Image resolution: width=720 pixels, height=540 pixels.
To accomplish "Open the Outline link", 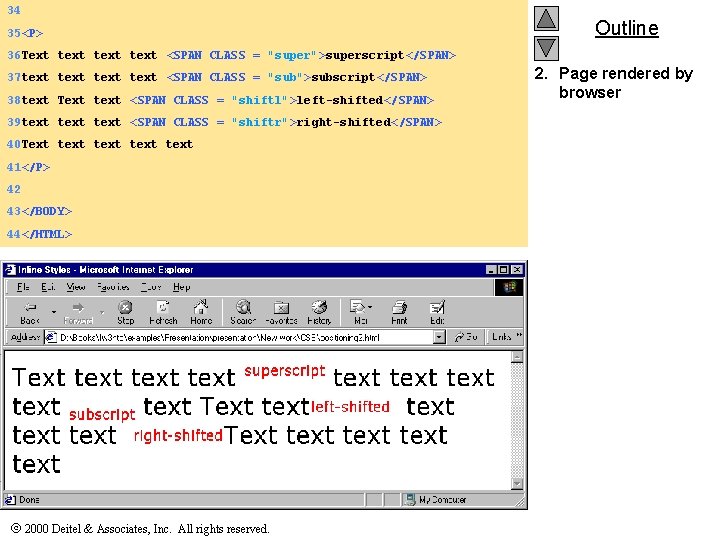I will click(627, 28).
